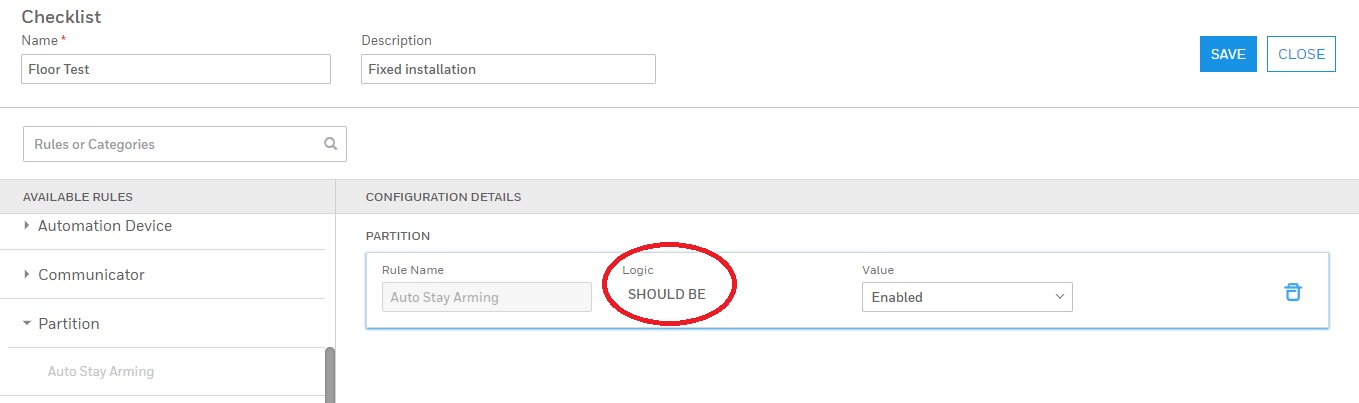Click the search magnifier icon
The height and width of the screenshot is (403, 1359).
pyautogui.click(x=331, y=144)
